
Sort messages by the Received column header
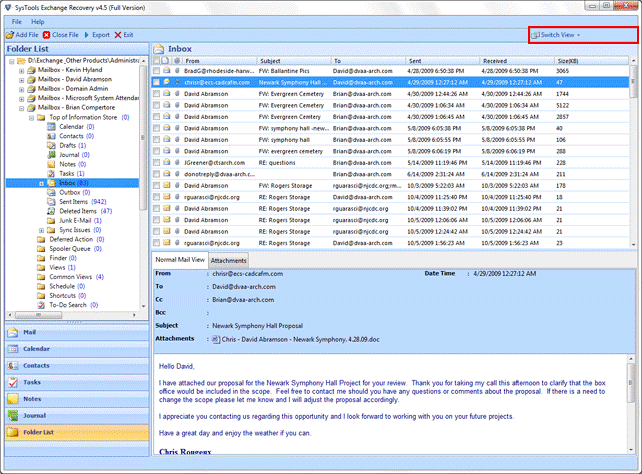tap(517, 61)
